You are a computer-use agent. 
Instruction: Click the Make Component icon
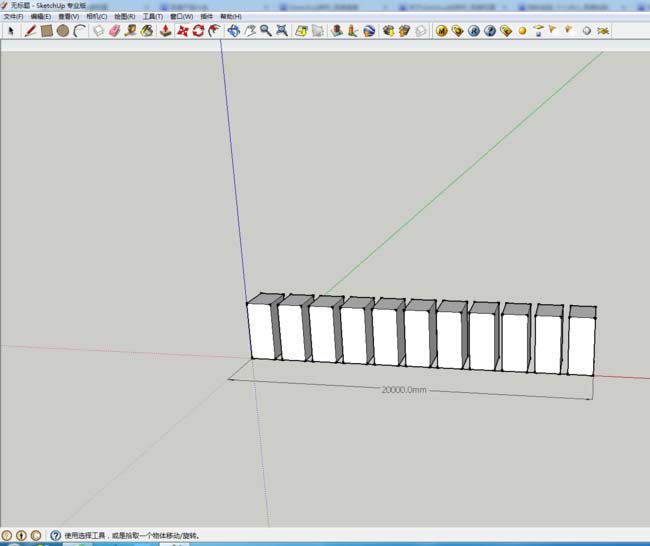point(98,31)
